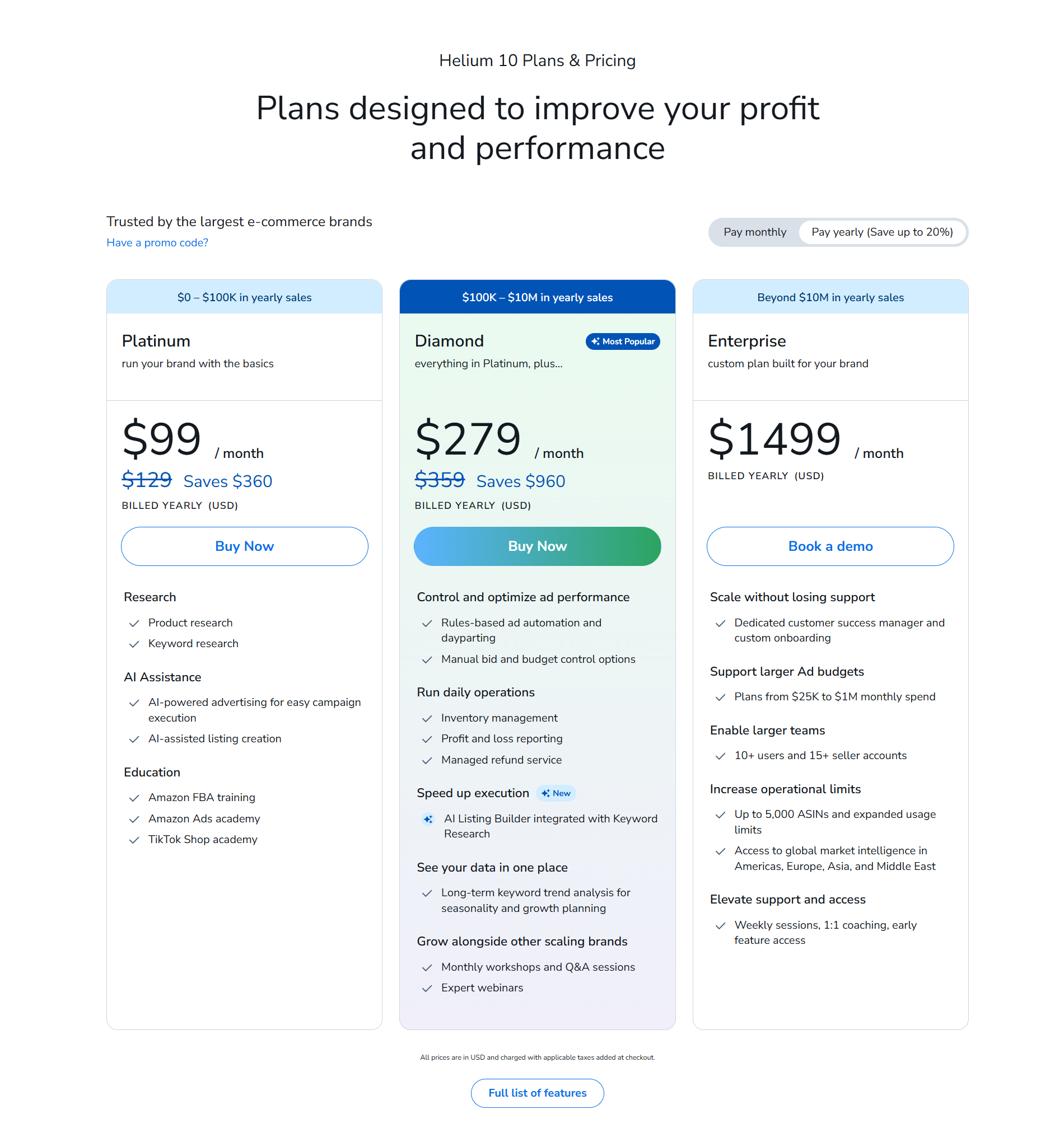This screenshot has width=1064, height=1142.
Task: Book a demo for Enterprise plan
Action: [829, 546]
